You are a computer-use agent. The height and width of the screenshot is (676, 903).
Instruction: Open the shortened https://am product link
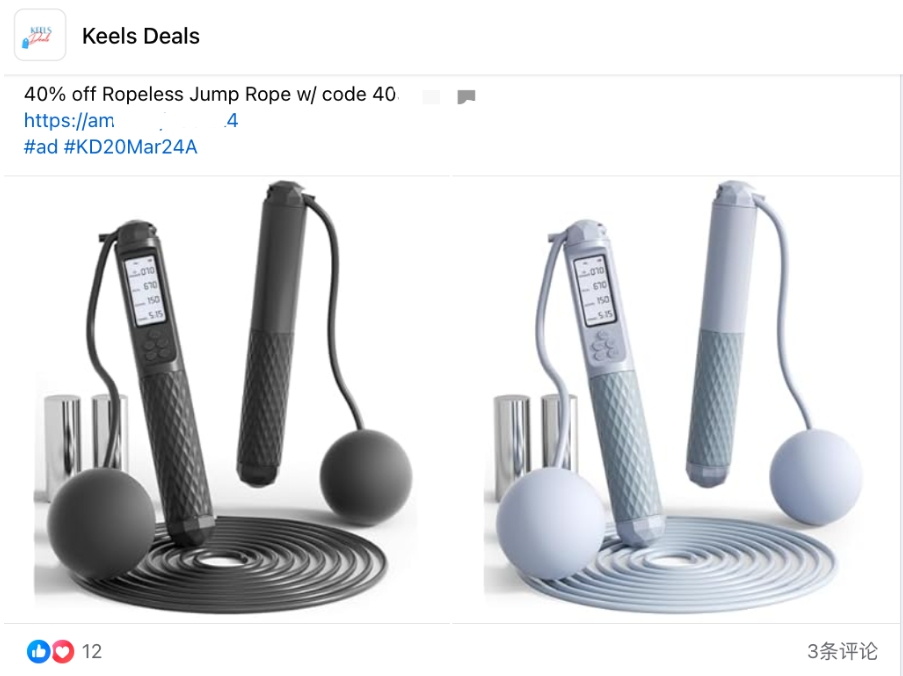(x=131, y=120)
